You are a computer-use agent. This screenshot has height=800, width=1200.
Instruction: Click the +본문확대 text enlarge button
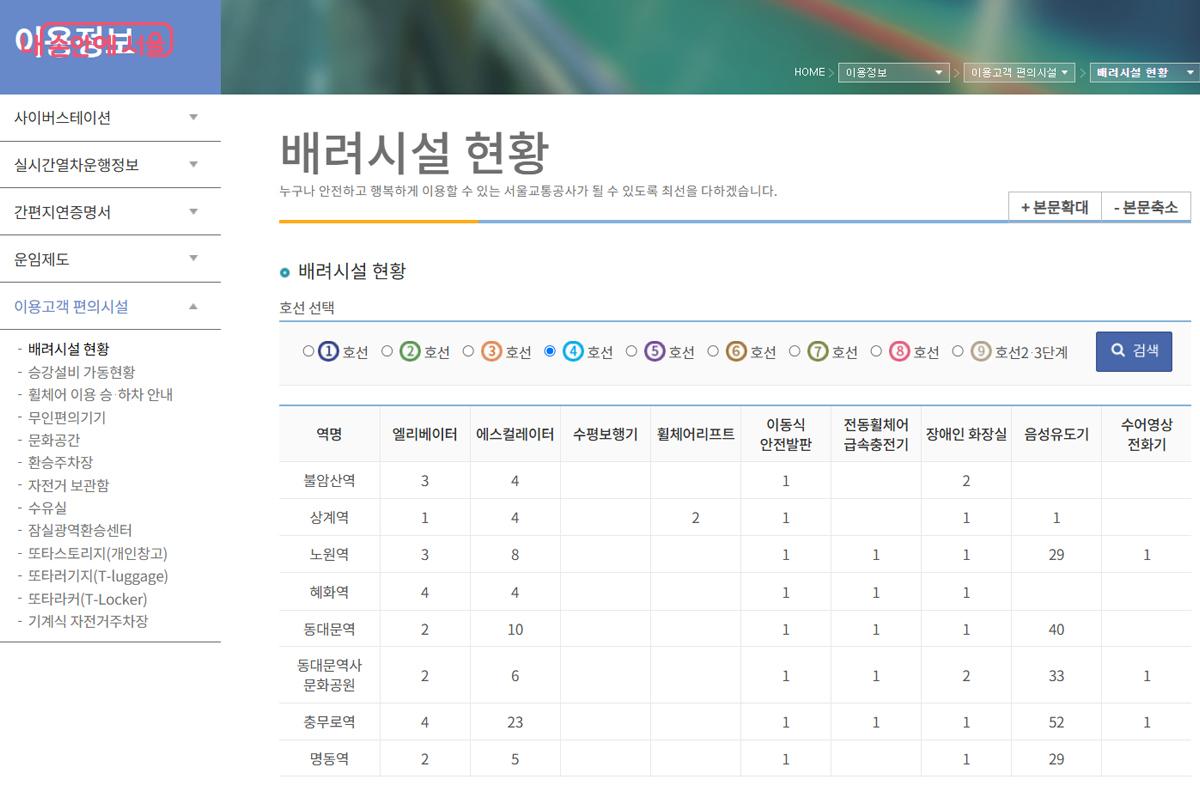tap(1054, 207)
